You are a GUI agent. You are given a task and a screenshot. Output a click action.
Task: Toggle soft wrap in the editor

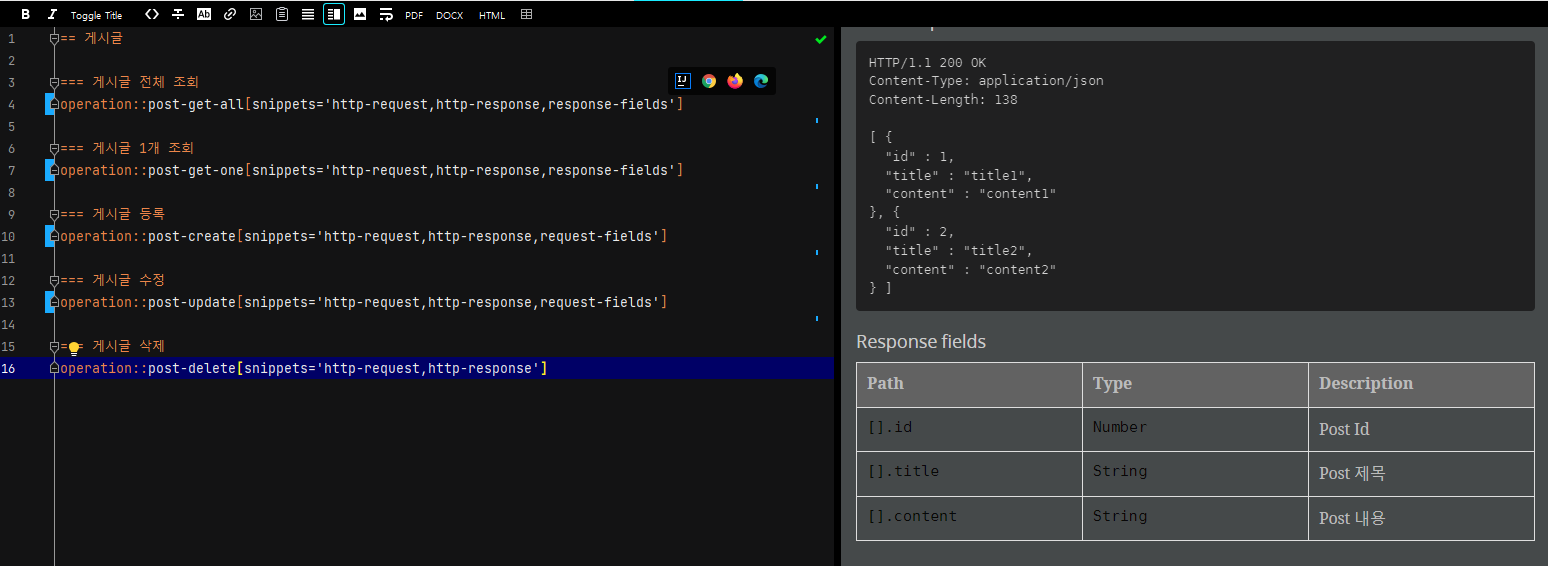tap(386, 15)
